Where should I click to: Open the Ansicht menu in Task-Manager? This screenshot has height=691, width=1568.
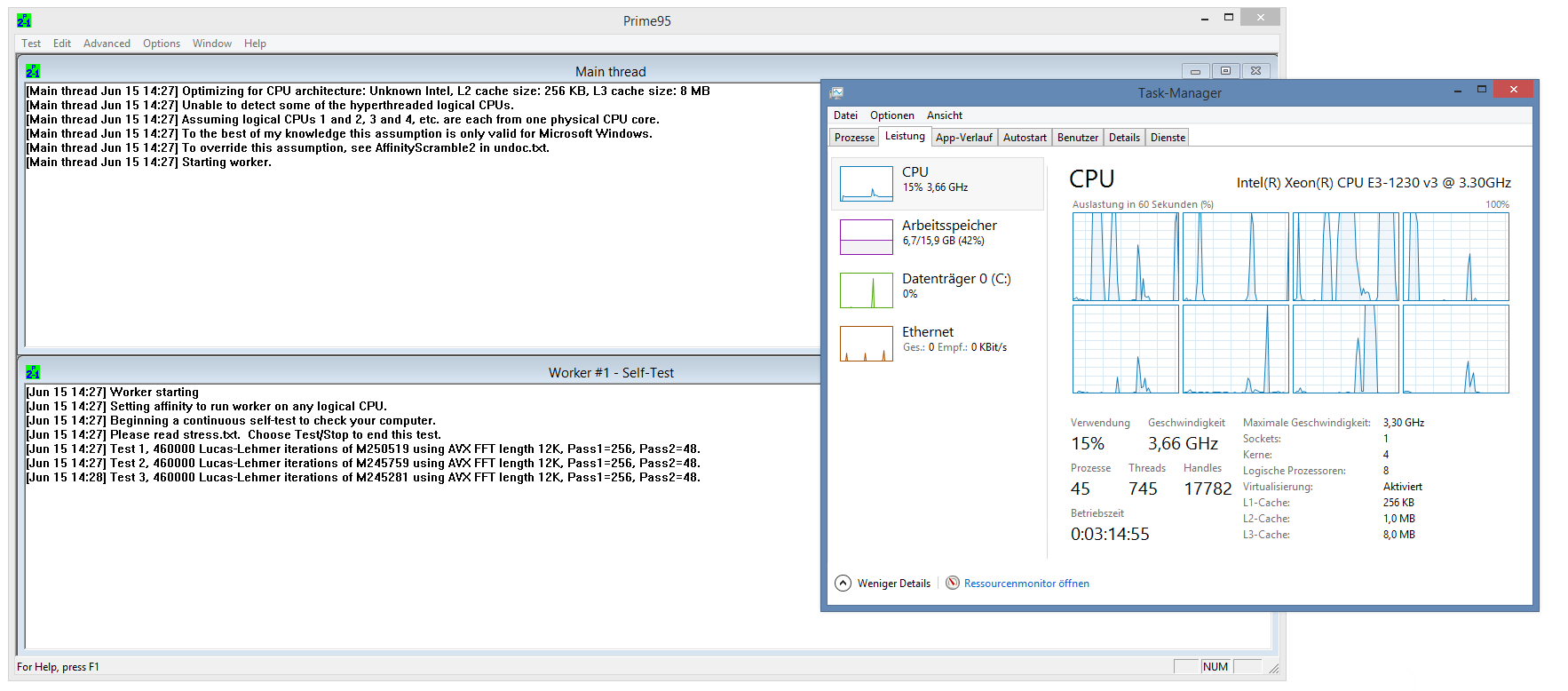pyautogui.click(x=945, y=115)
